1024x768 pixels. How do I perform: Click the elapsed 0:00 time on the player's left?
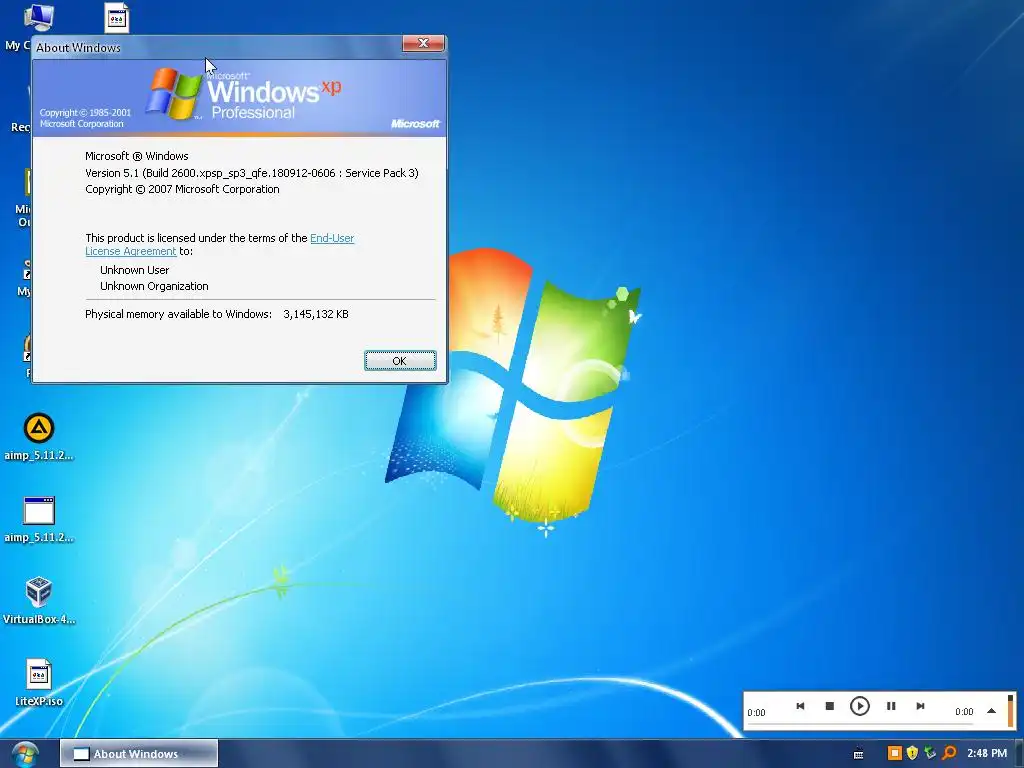[756, 712]
